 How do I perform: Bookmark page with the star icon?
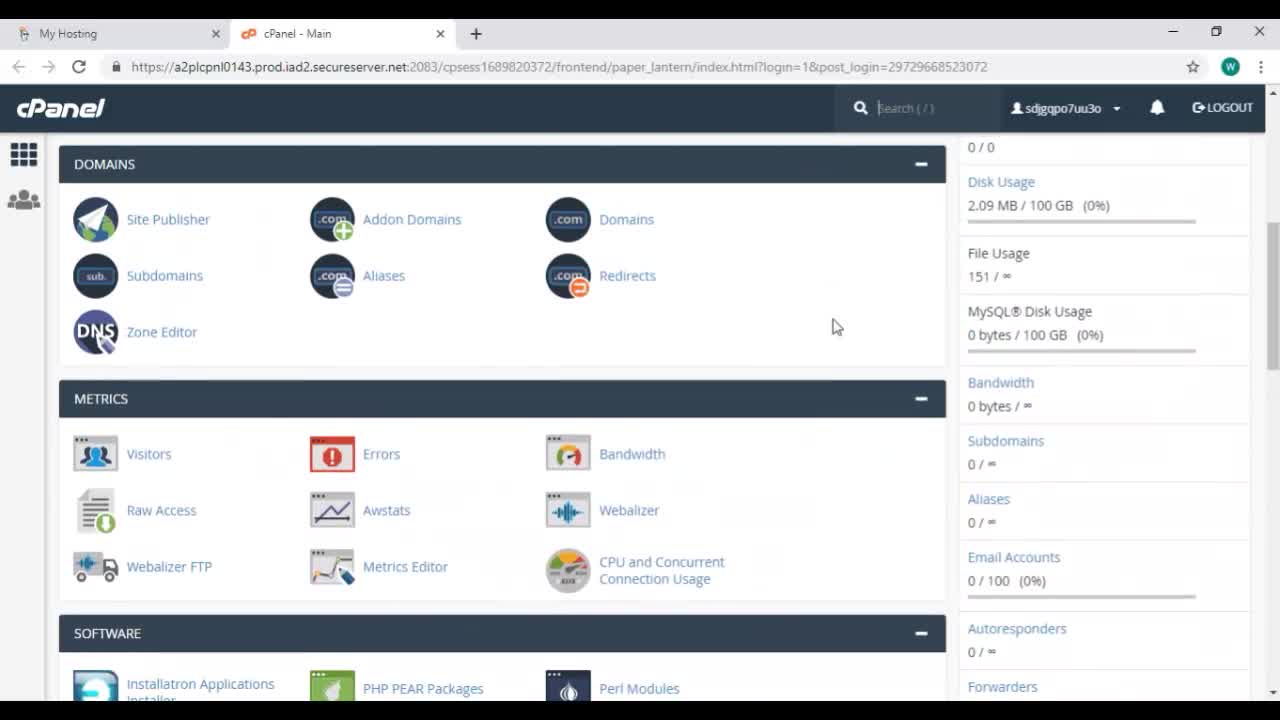1193,67
